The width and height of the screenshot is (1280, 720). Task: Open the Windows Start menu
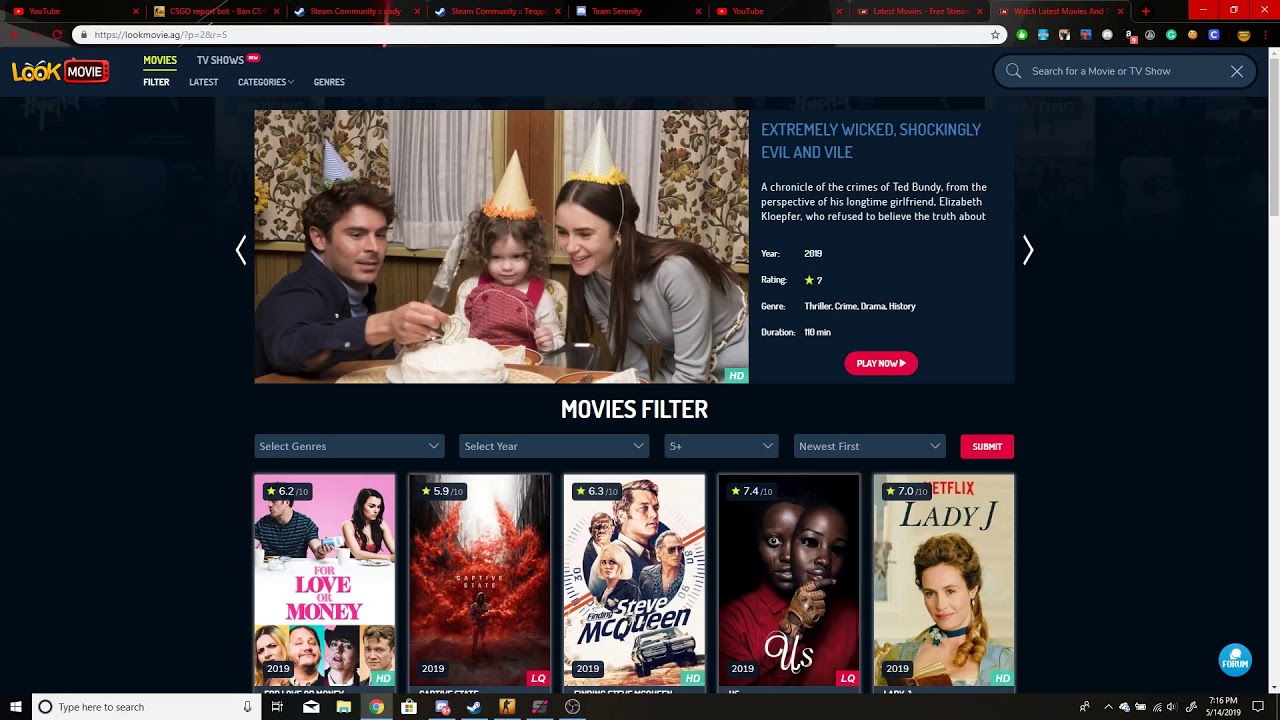[x=15, y=707]
